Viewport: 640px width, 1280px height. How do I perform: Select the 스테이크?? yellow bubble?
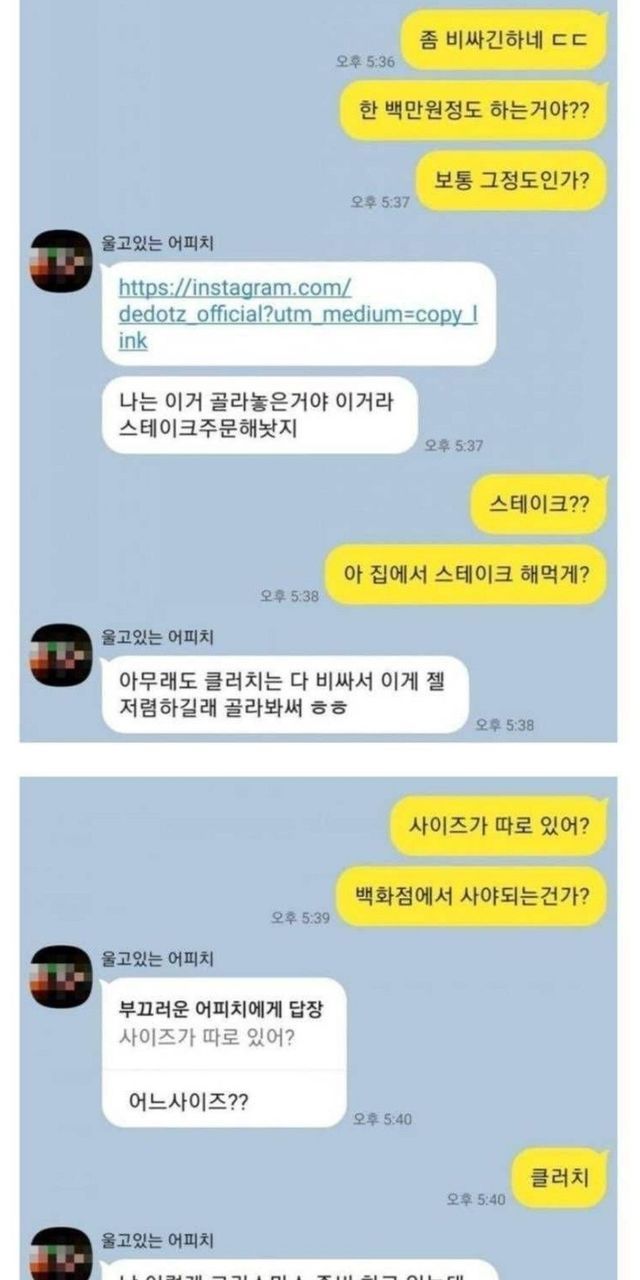point(539,504)
